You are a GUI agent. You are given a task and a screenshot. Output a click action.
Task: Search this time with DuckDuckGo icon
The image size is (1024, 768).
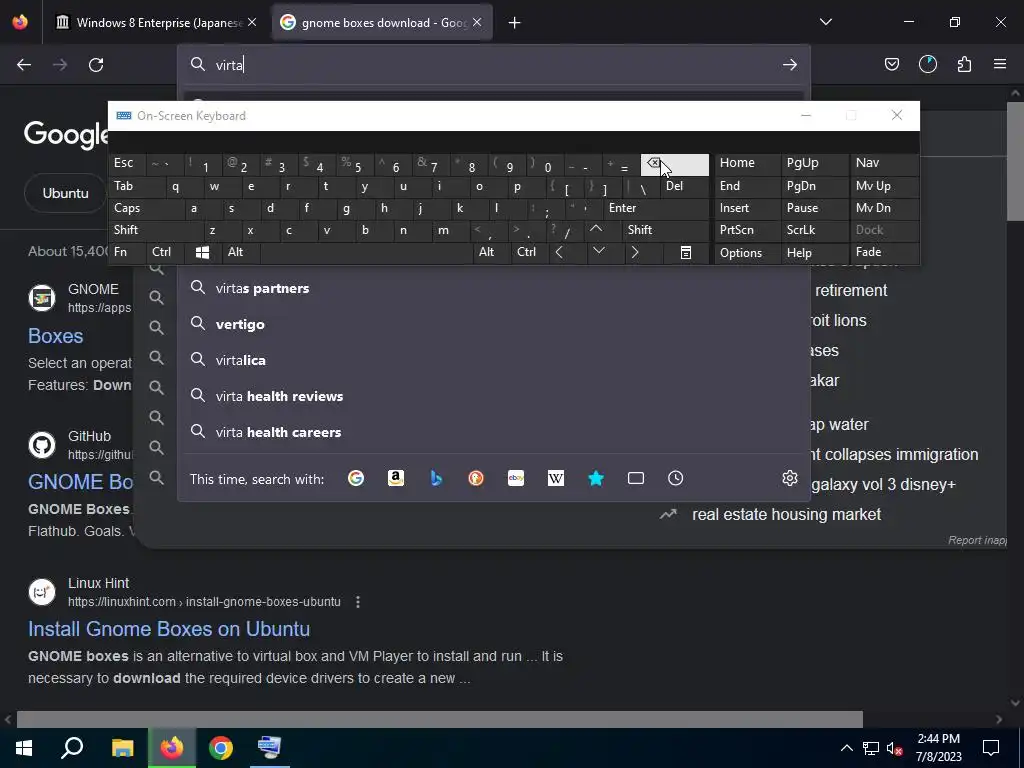click(476, 478)
